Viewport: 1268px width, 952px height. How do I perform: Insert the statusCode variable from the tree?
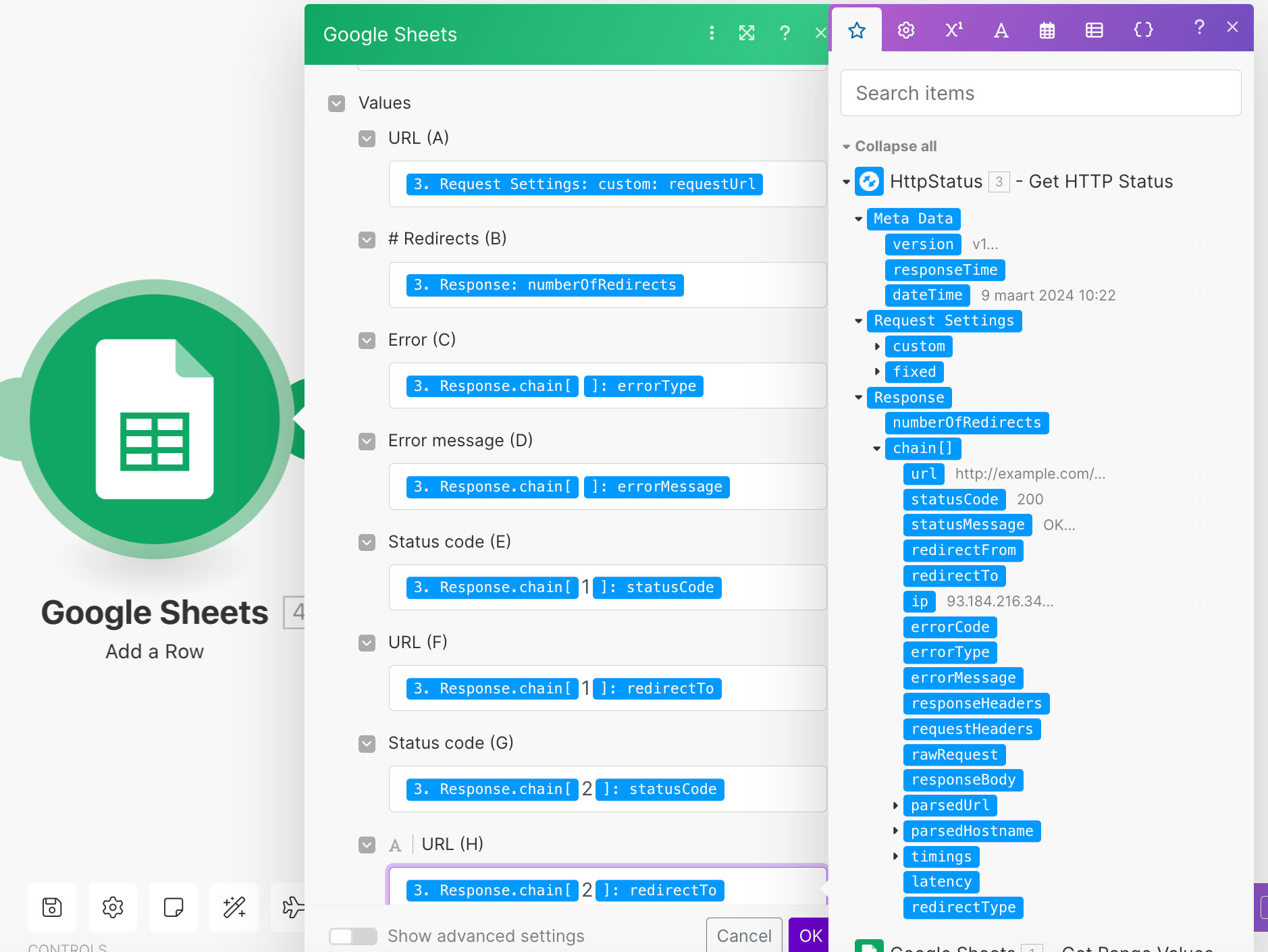(x=954, y=500)
